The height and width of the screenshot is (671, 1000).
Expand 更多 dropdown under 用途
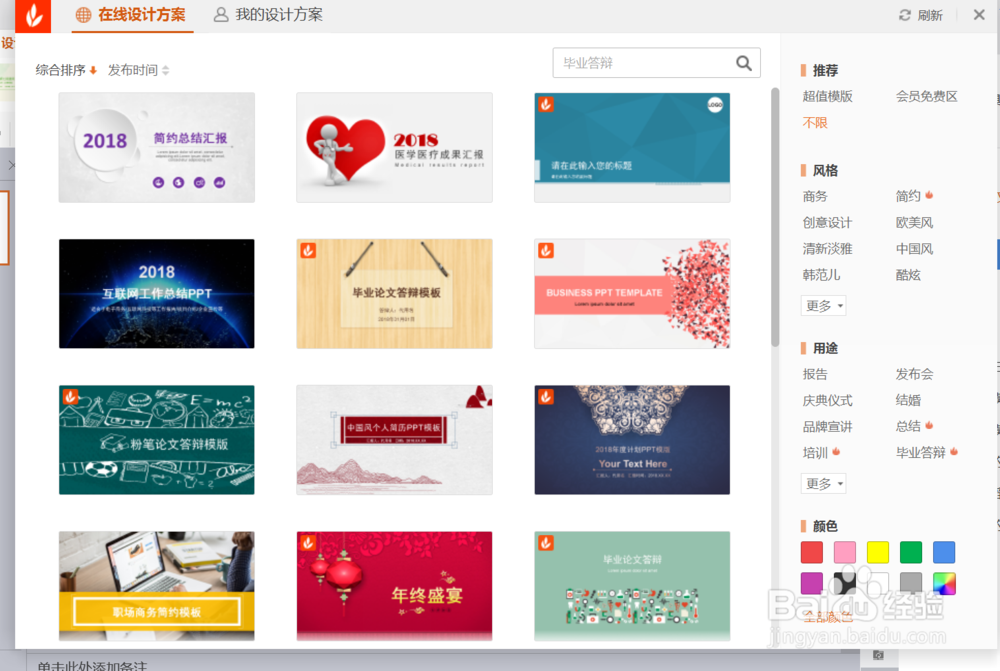click(823, 483)
